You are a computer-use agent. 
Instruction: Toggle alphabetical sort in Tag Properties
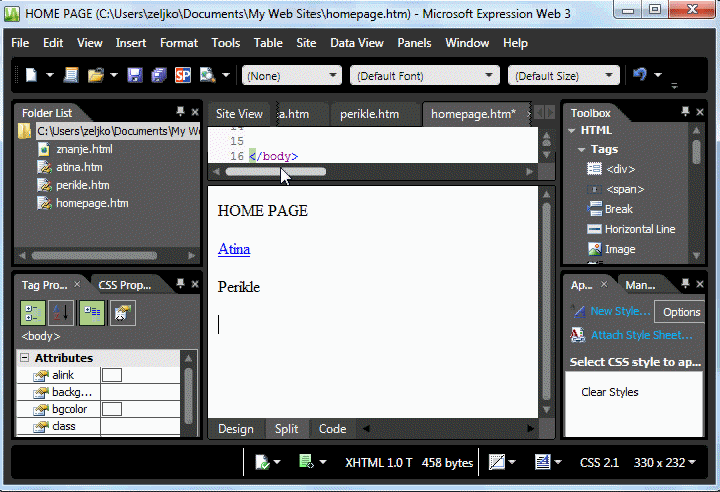(x=61, y=312)
